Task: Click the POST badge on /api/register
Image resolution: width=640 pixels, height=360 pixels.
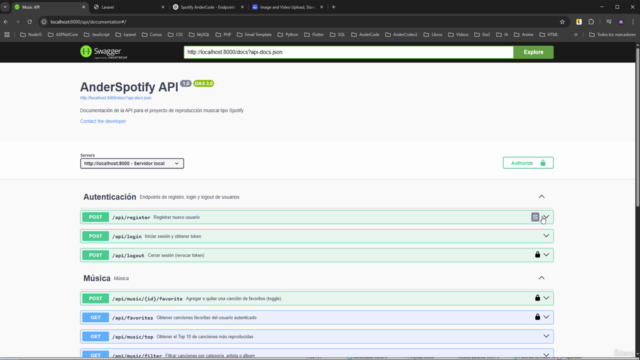Action: (96, 217)
